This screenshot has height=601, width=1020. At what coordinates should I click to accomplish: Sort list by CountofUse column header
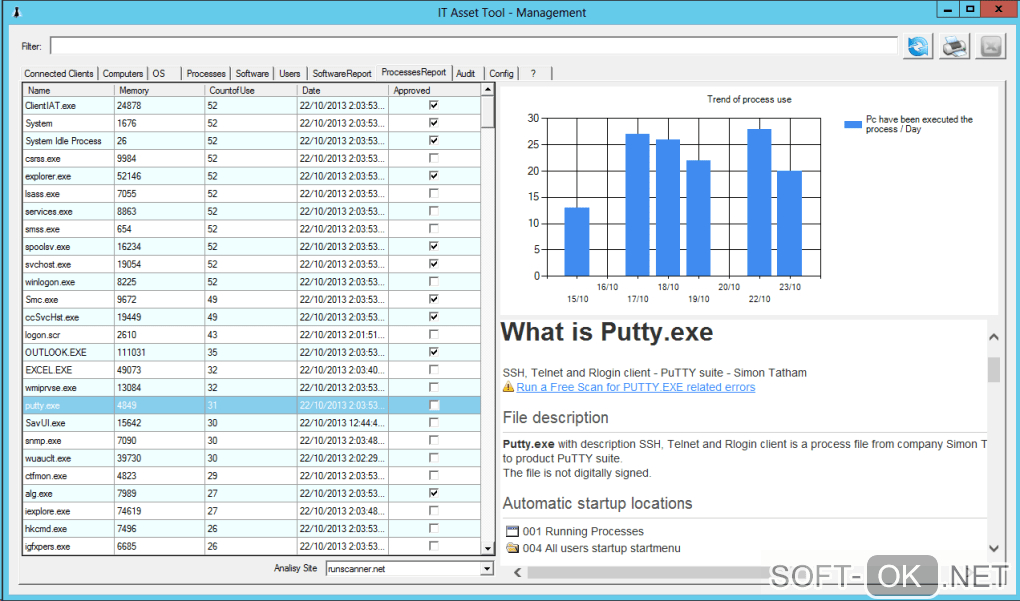click(250, 90)
